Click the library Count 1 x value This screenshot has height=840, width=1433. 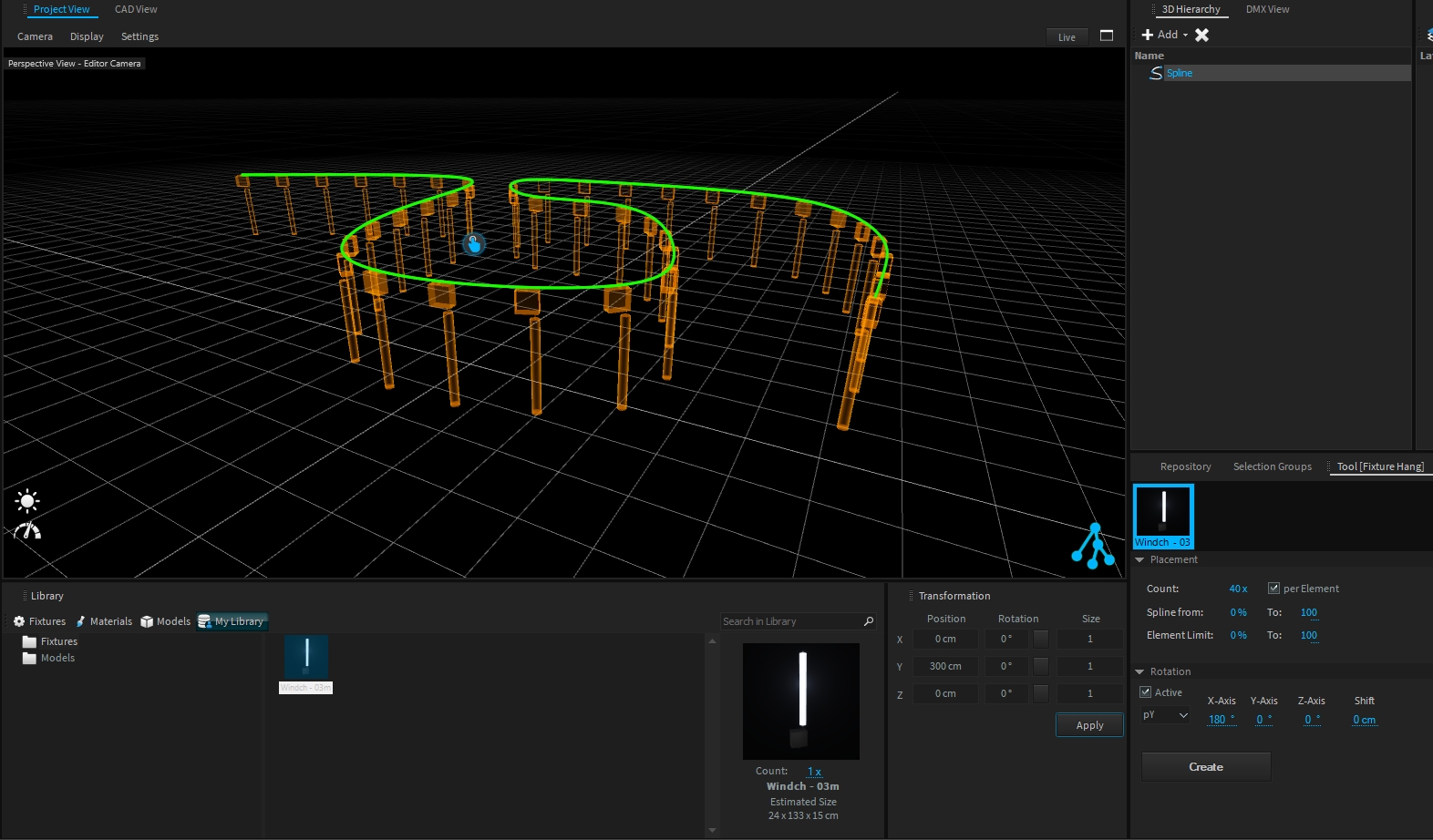click(814, 772)
